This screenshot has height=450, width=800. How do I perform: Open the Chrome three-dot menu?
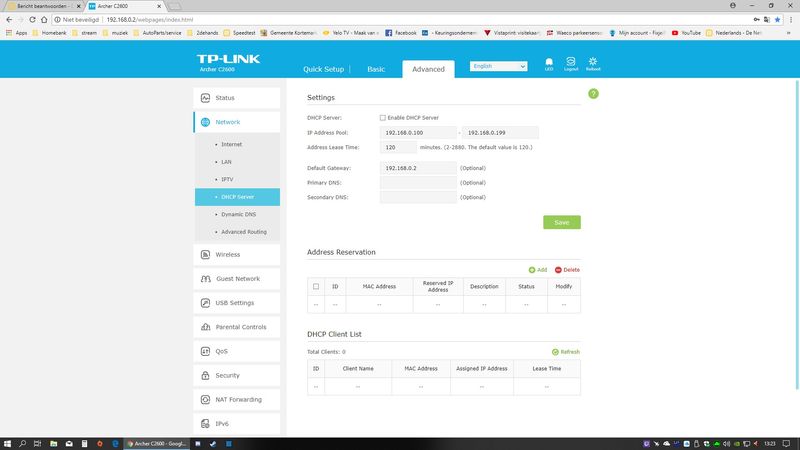pos(791,19)
